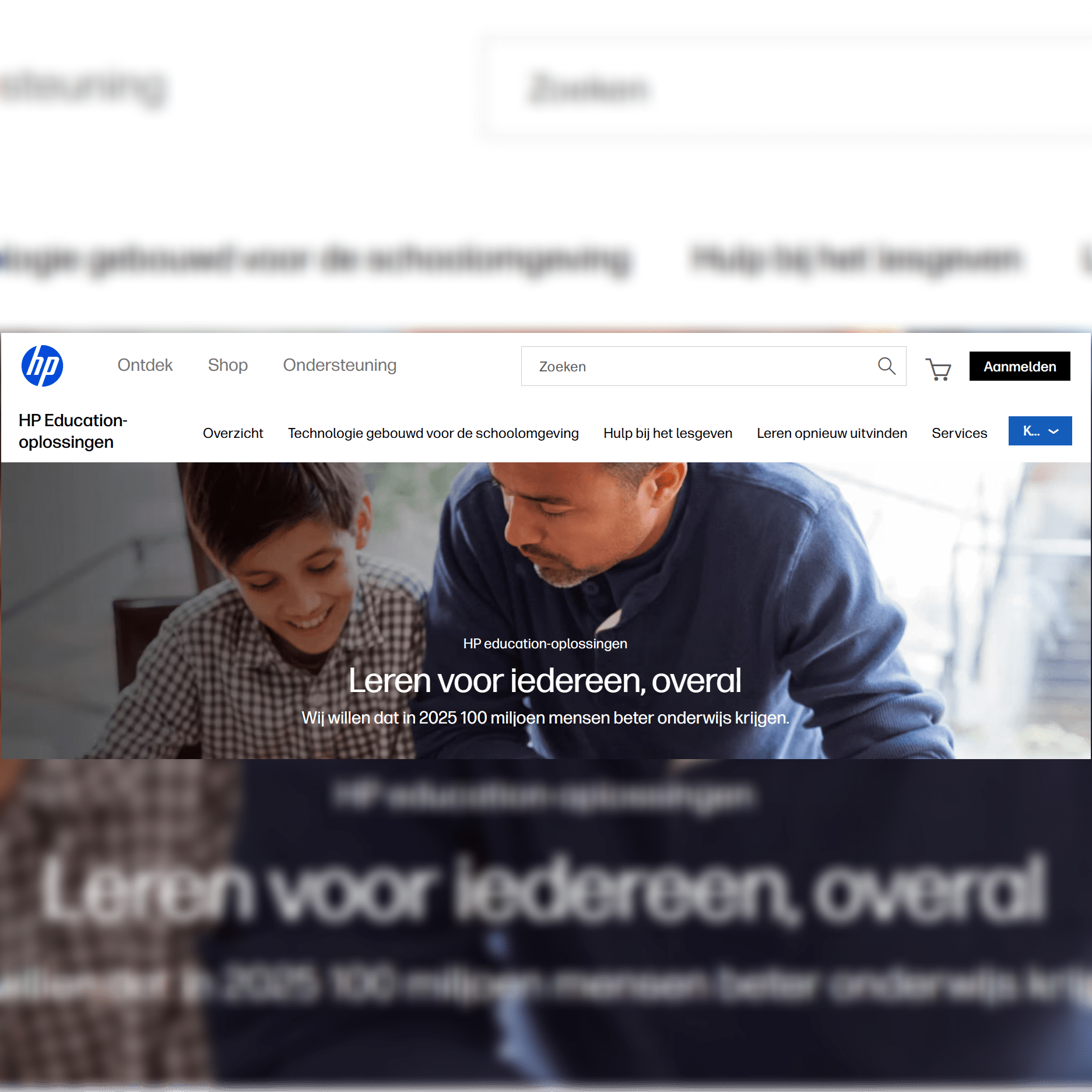
Task: Open the Ontdek menu
Action: point(145,365)
